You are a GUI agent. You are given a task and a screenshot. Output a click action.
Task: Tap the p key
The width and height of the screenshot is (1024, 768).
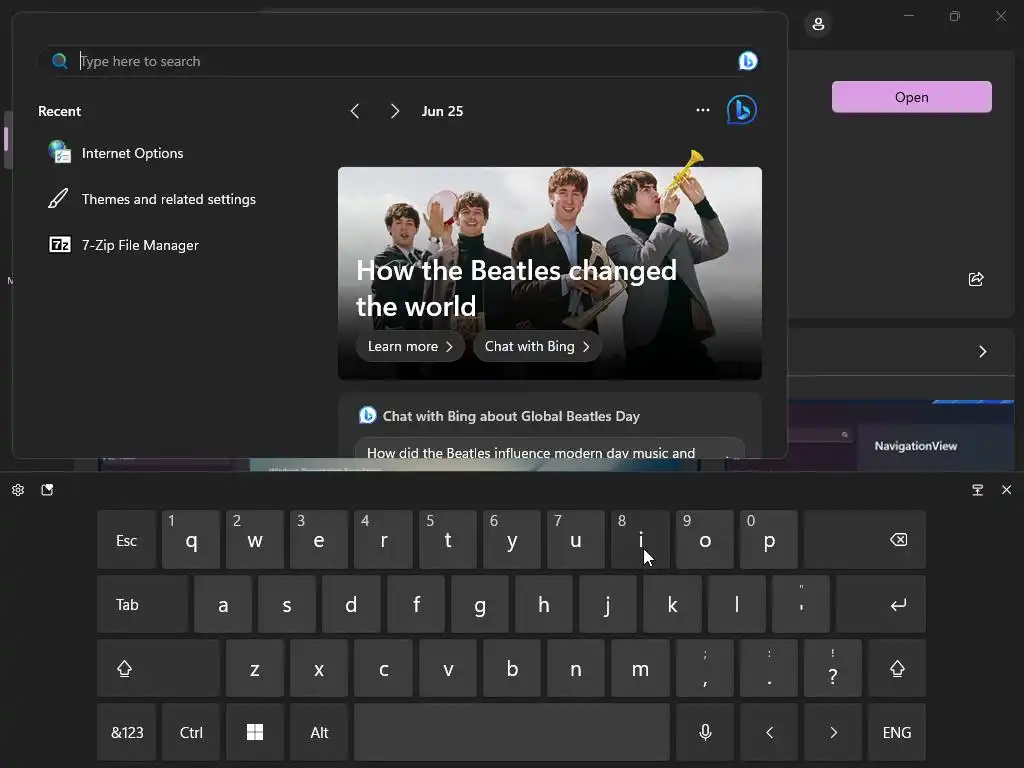pos(769,539)
